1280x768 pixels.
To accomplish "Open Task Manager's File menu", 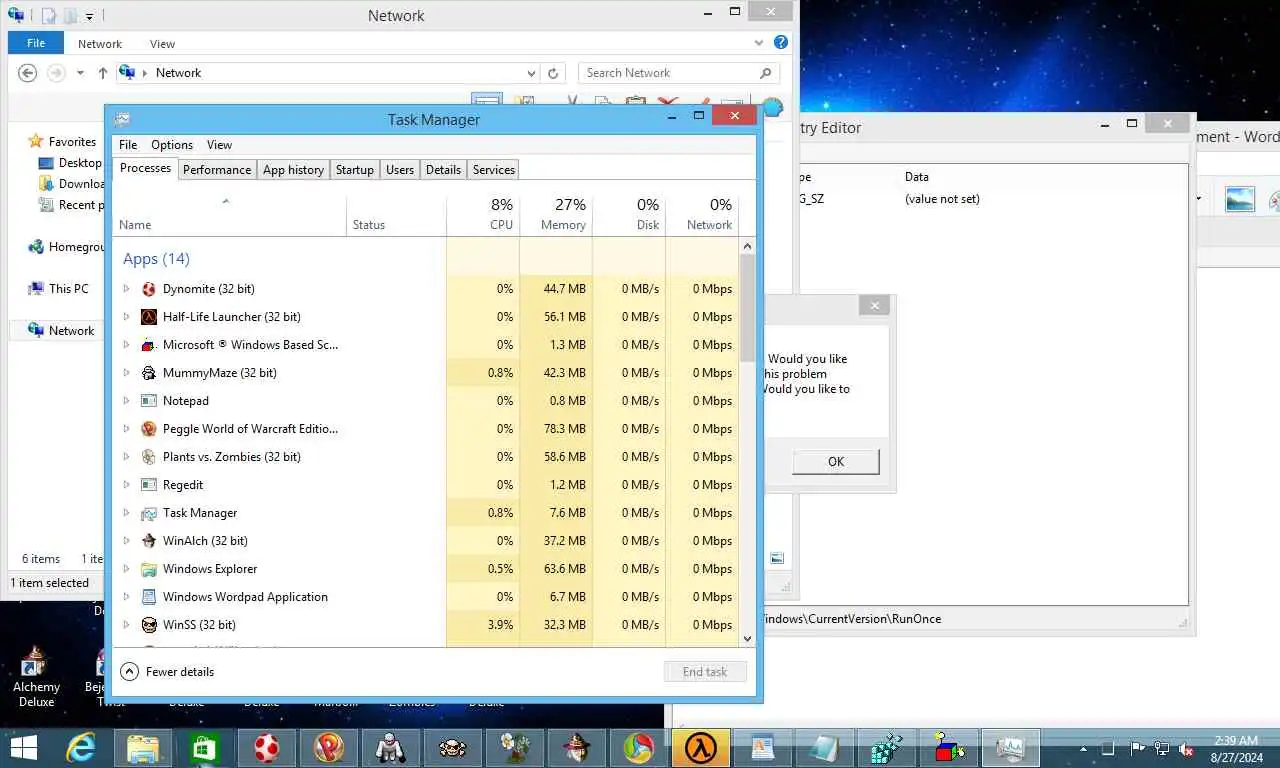I will [x=128, y=145].
